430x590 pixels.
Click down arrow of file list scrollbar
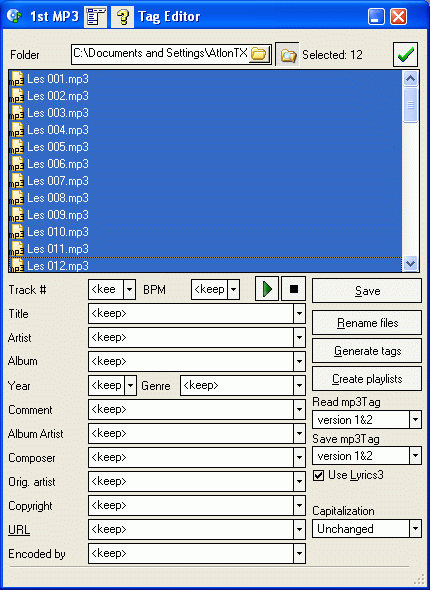click(410, 263)
